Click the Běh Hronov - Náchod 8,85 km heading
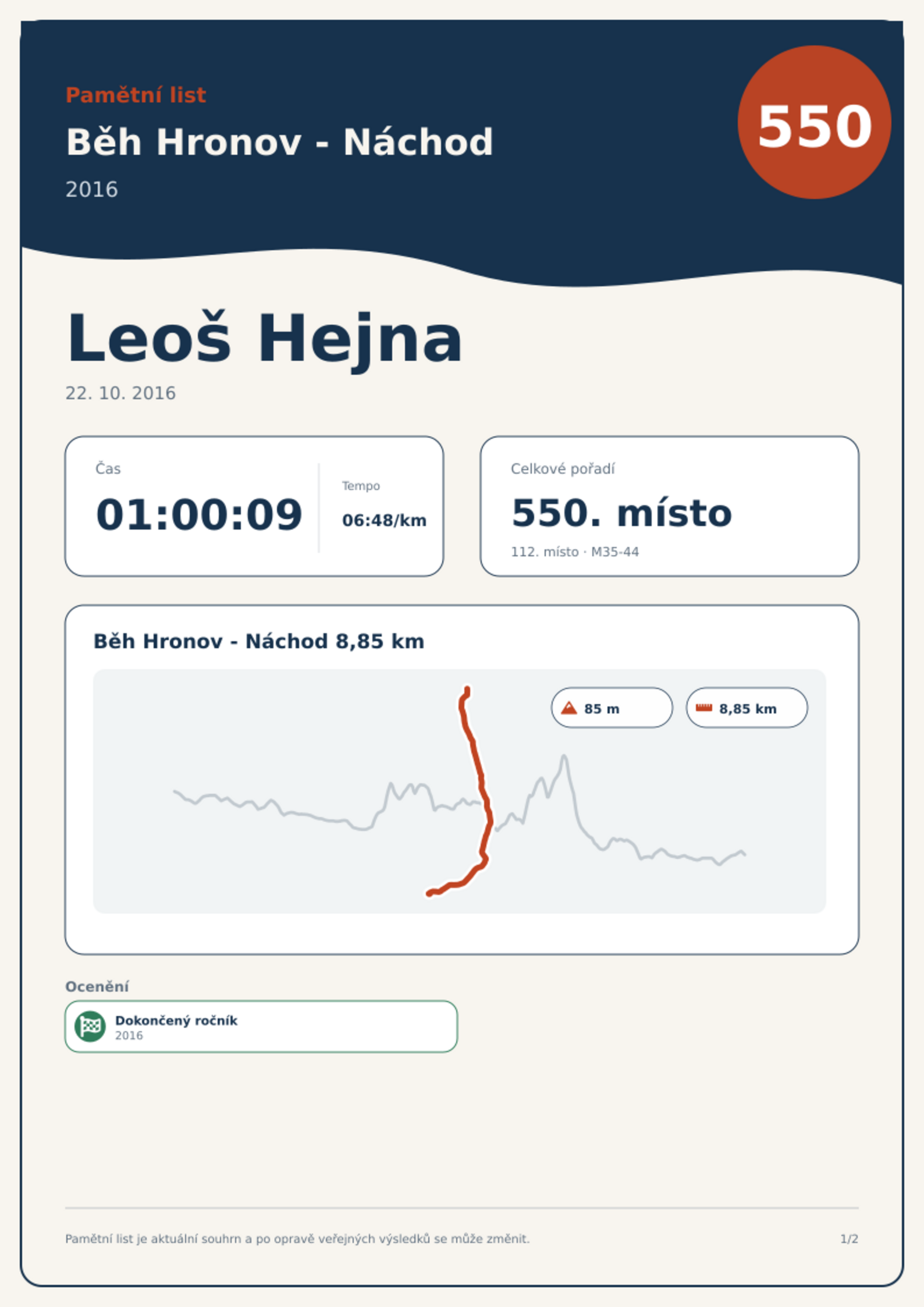924x1307 pixels. 259,641
